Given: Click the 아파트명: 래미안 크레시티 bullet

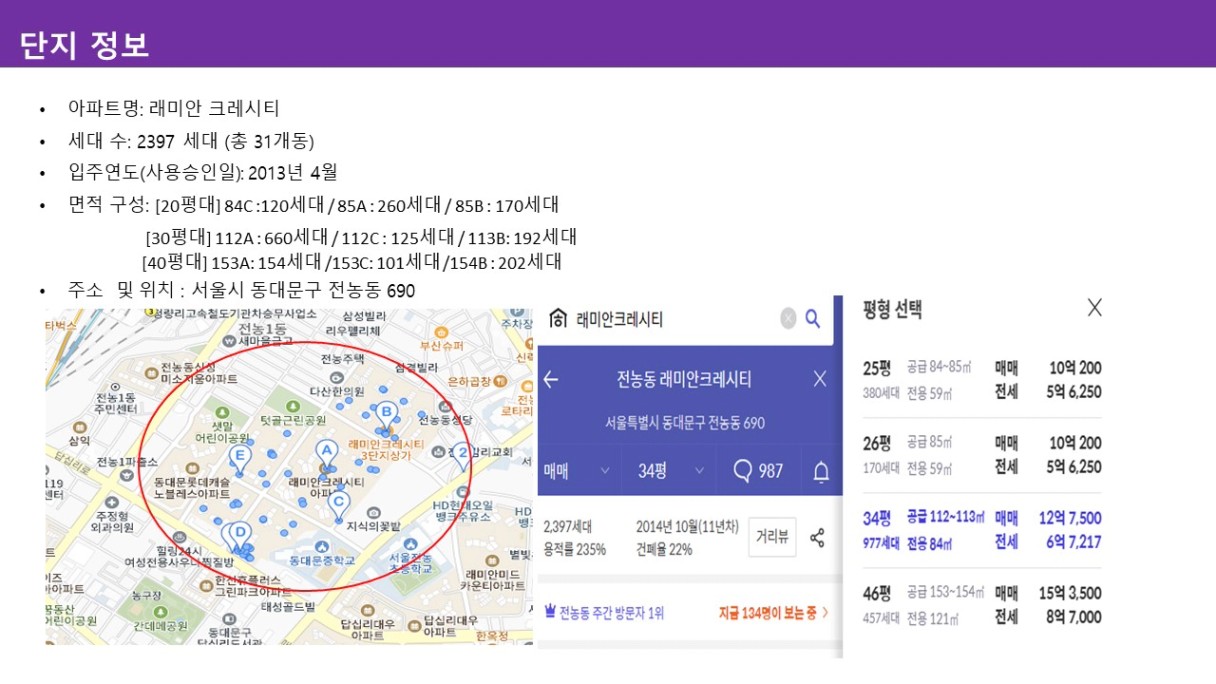Looking at the screenshot, I should coord(174,108).
